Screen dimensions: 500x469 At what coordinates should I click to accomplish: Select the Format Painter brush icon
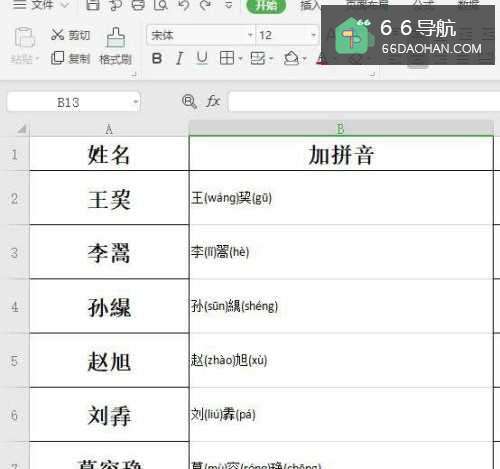(116, 37)
